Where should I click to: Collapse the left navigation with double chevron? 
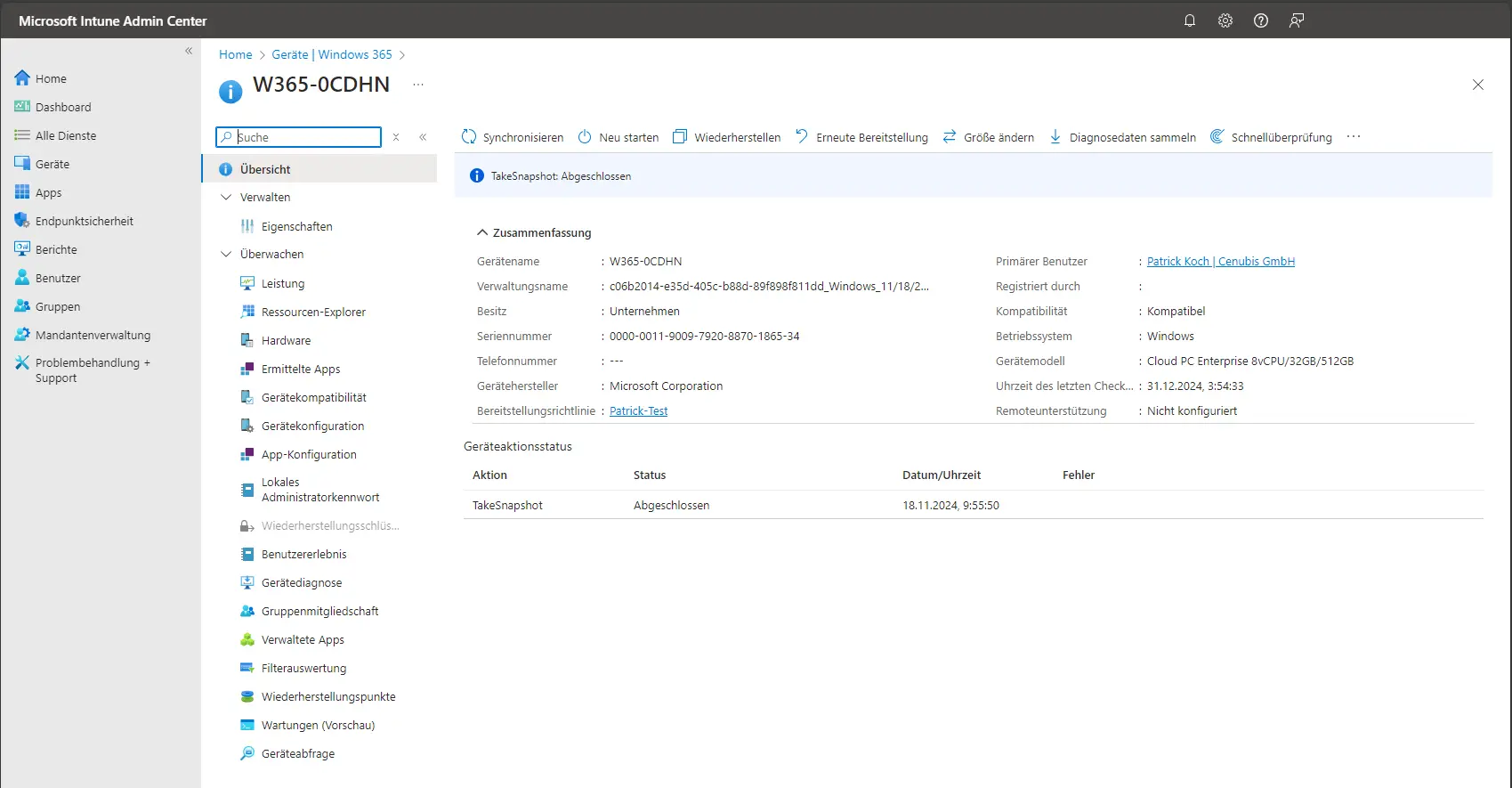tap(189, 51)
